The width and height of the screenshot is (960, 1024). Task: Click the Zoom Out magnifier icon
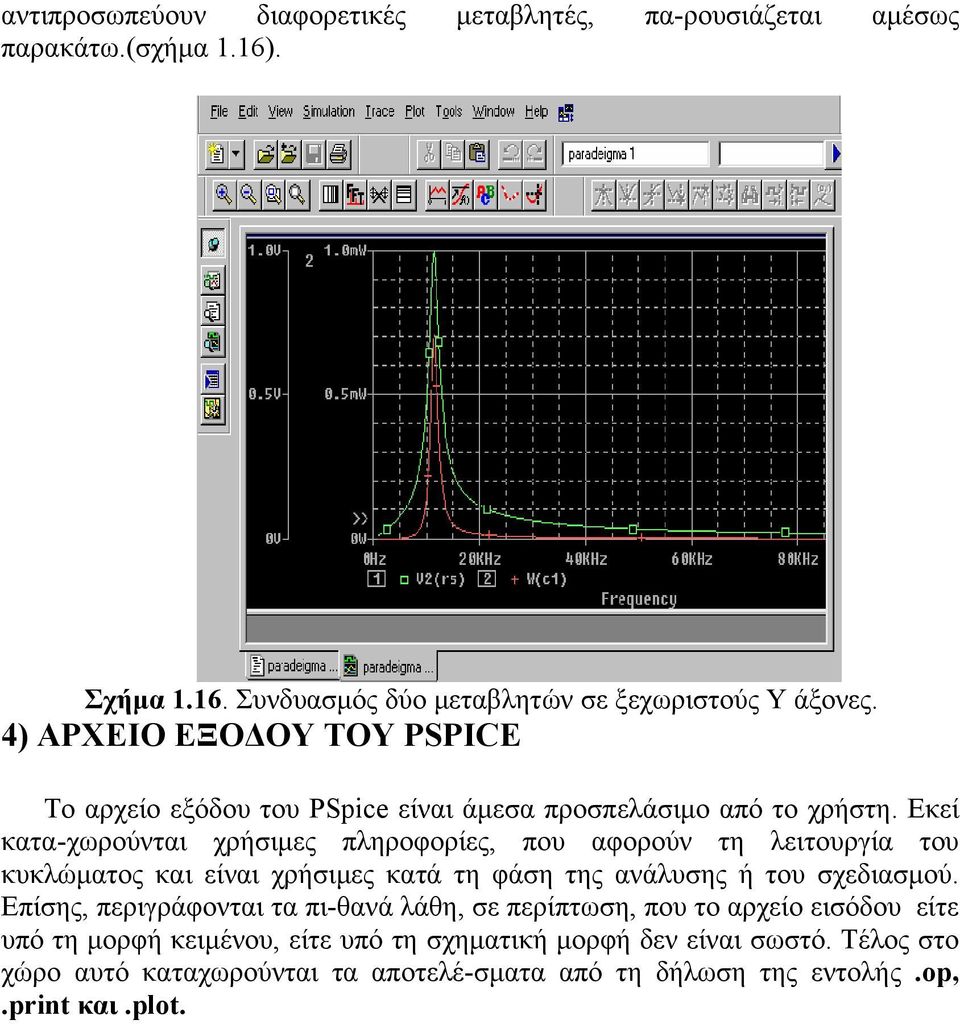click(248, 195)
